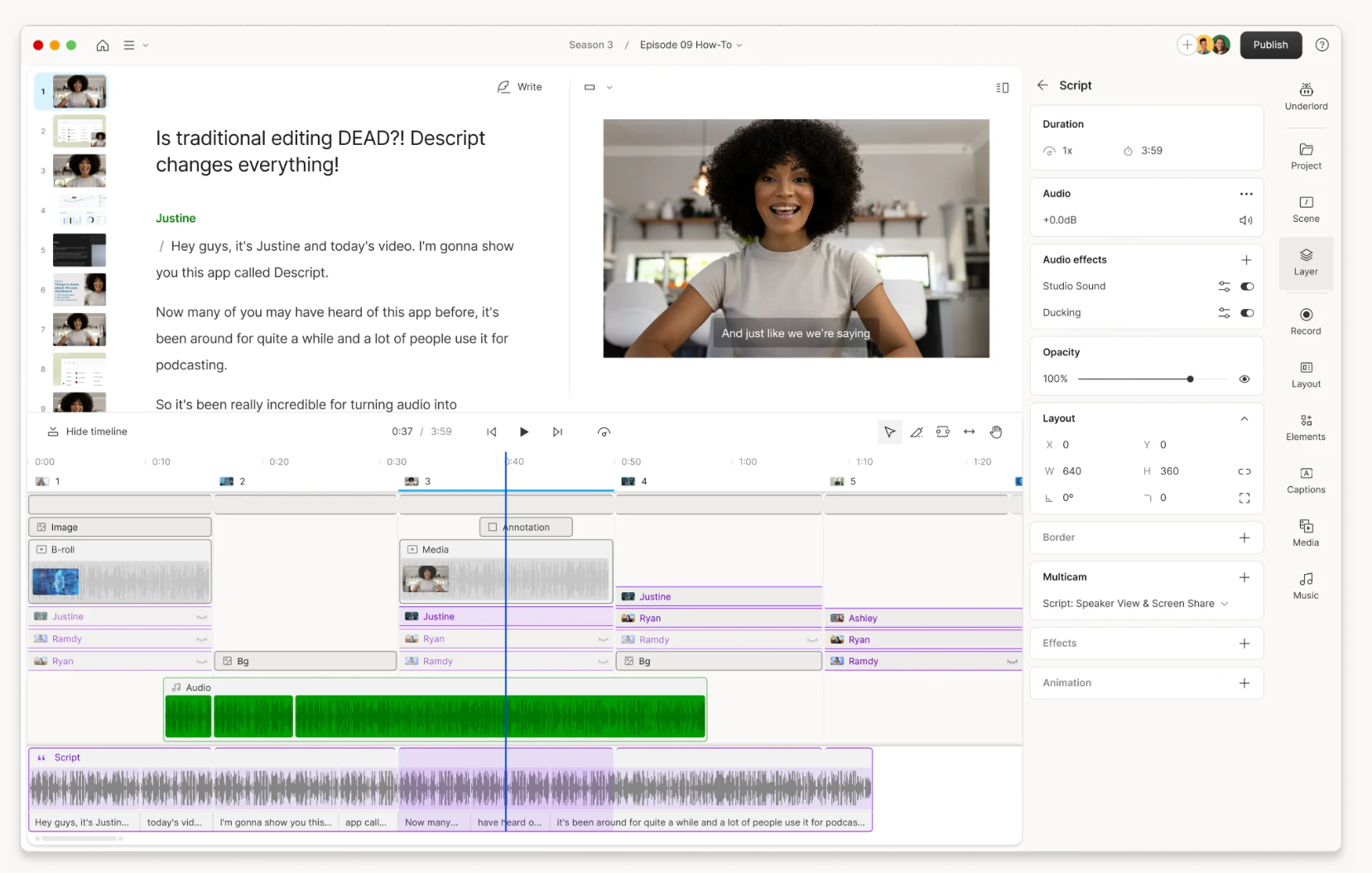Open the playback speed gauge
The width and height of the screenshot is (1372, 873).
coord(604,432)
